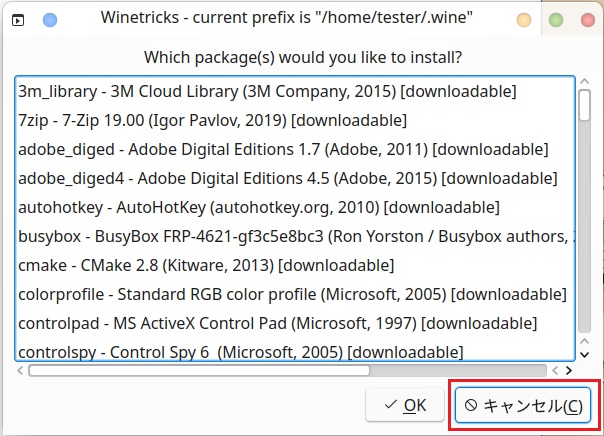Pick the cmake CMake 2.8 entry

[206, 266]
